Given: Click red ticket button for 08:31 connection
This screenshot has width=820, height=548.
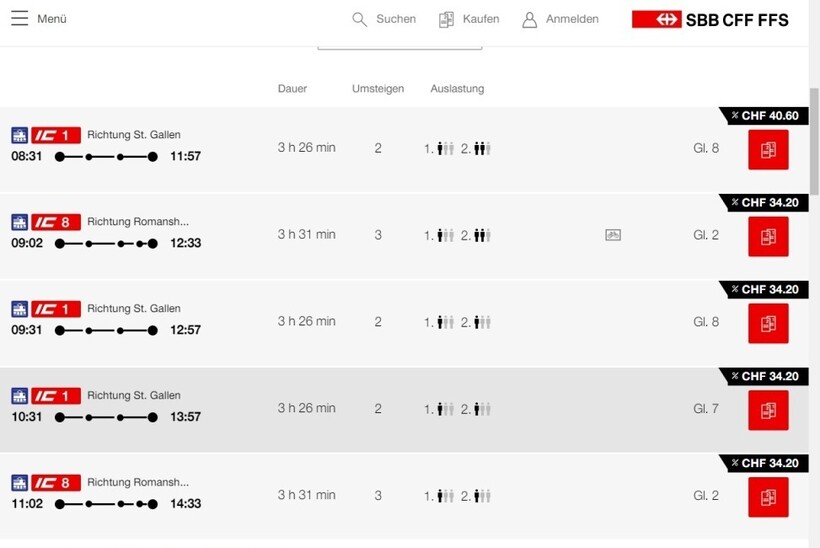Looking at the screenshot, I should point(768,150).
